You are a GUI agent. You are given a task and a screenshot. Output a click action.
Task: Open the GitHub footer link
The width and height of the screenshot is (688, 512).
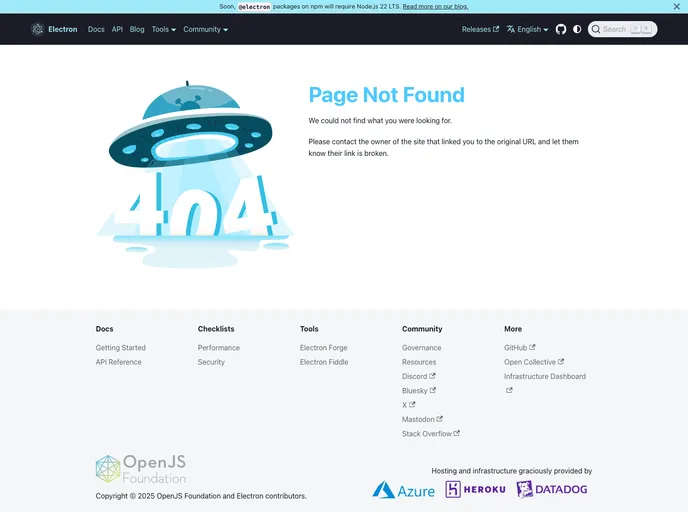[520, 347]
